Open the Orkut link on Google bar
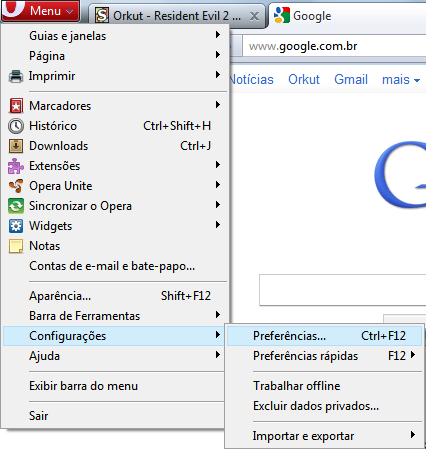The image size is (426, 449). 304,79
